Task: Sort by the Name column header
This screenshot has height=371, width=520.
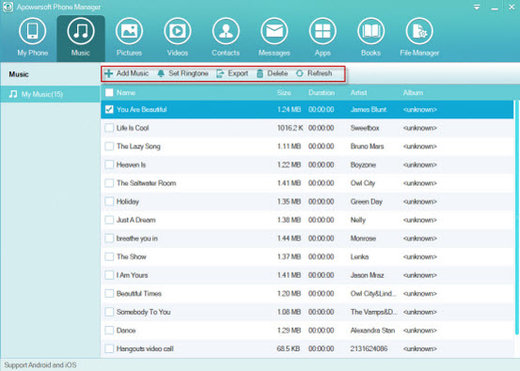Action: coord(126,93)
